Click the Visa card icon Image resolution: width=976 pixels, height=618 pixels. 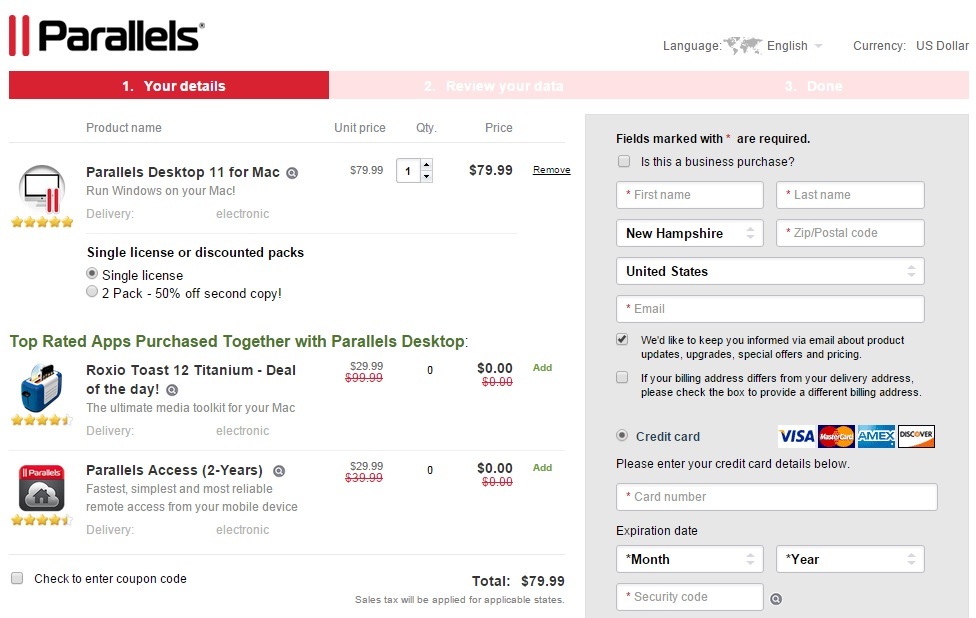797,436
